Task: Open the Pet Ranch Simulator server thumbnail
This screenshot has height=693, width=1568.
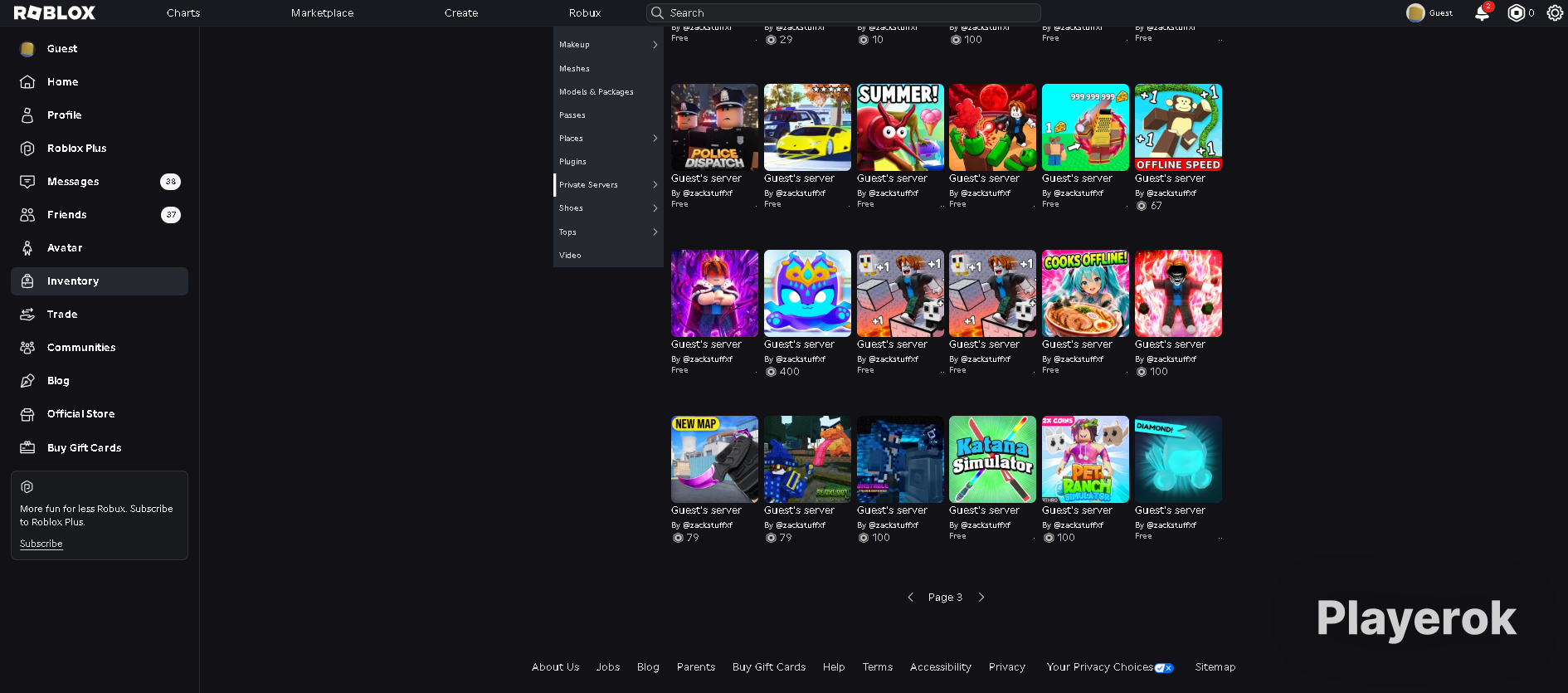Action: tap(1085, 459)
